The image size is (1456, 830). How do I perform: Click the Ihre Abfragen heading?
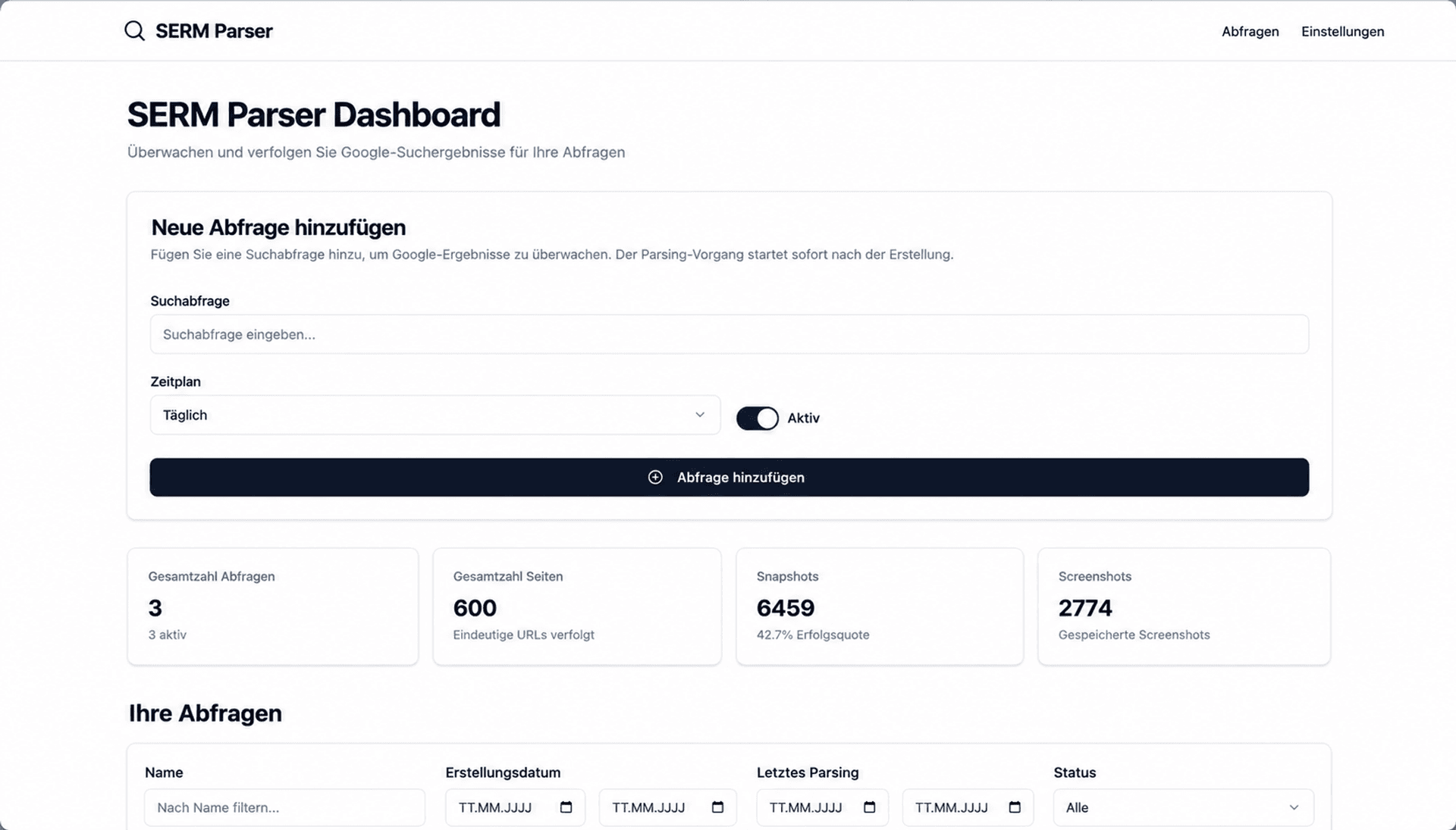pos(205,713)
